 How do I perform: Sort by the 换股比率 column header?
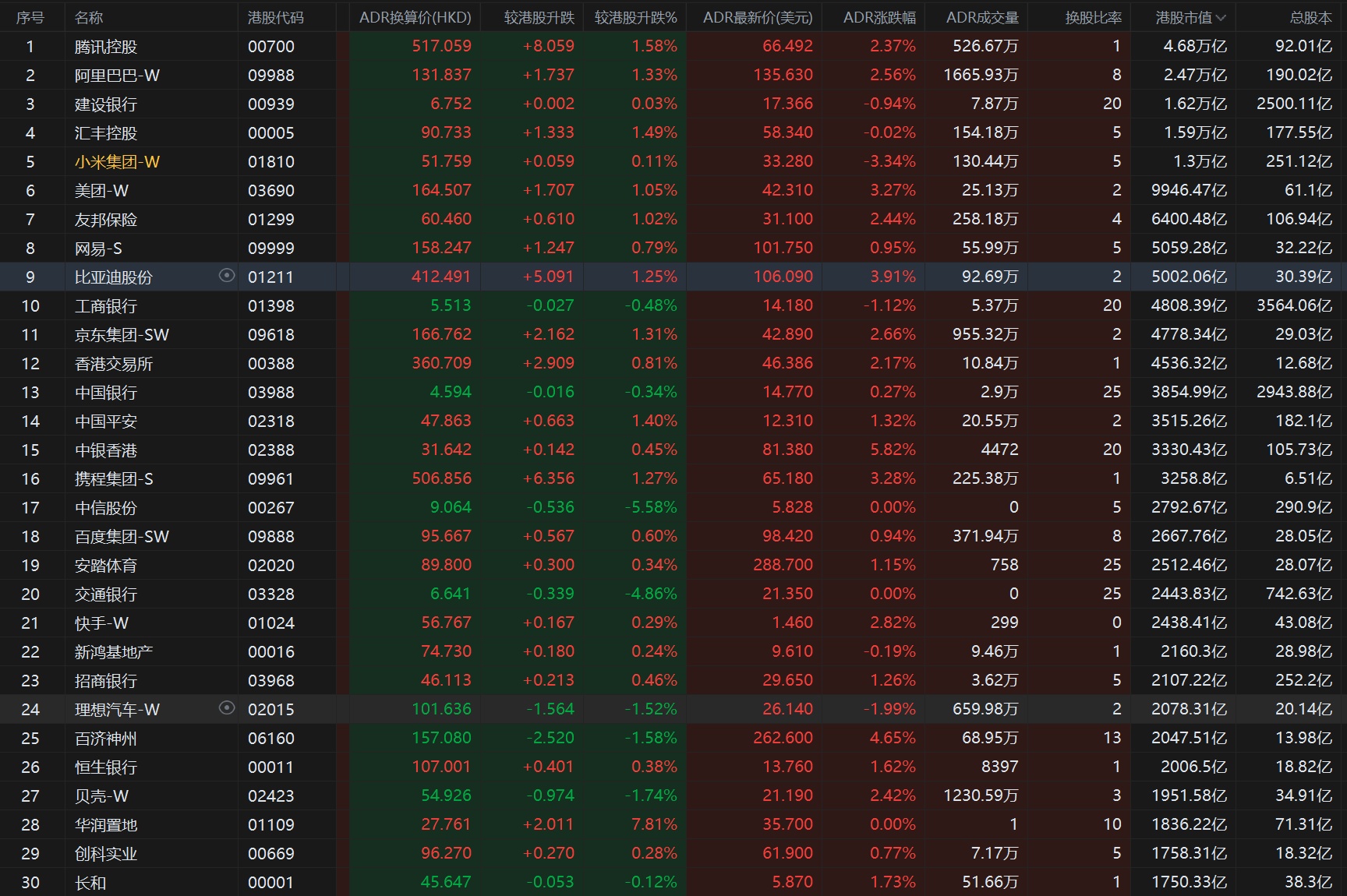[1094, 17]
